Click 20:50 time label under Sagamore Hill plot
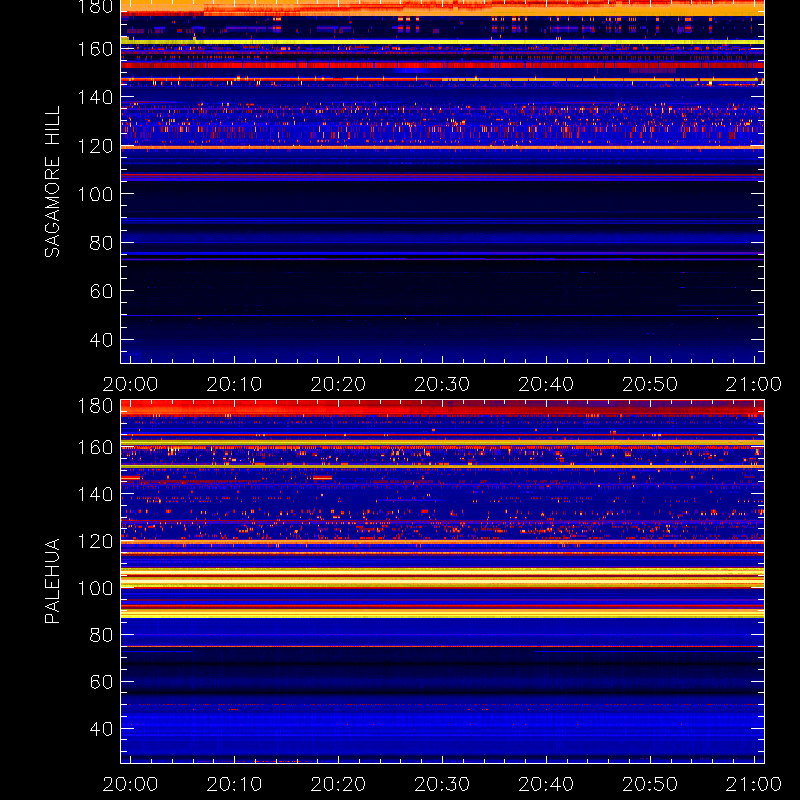Screen dimensions: 800x800 (649, 384)
